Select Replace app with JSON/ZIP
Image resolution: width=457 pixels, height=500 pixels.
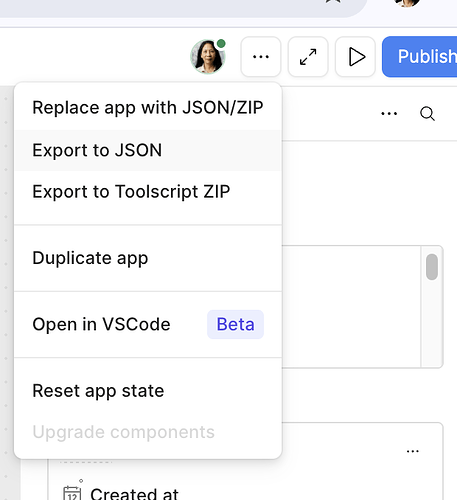click(148, 108)
